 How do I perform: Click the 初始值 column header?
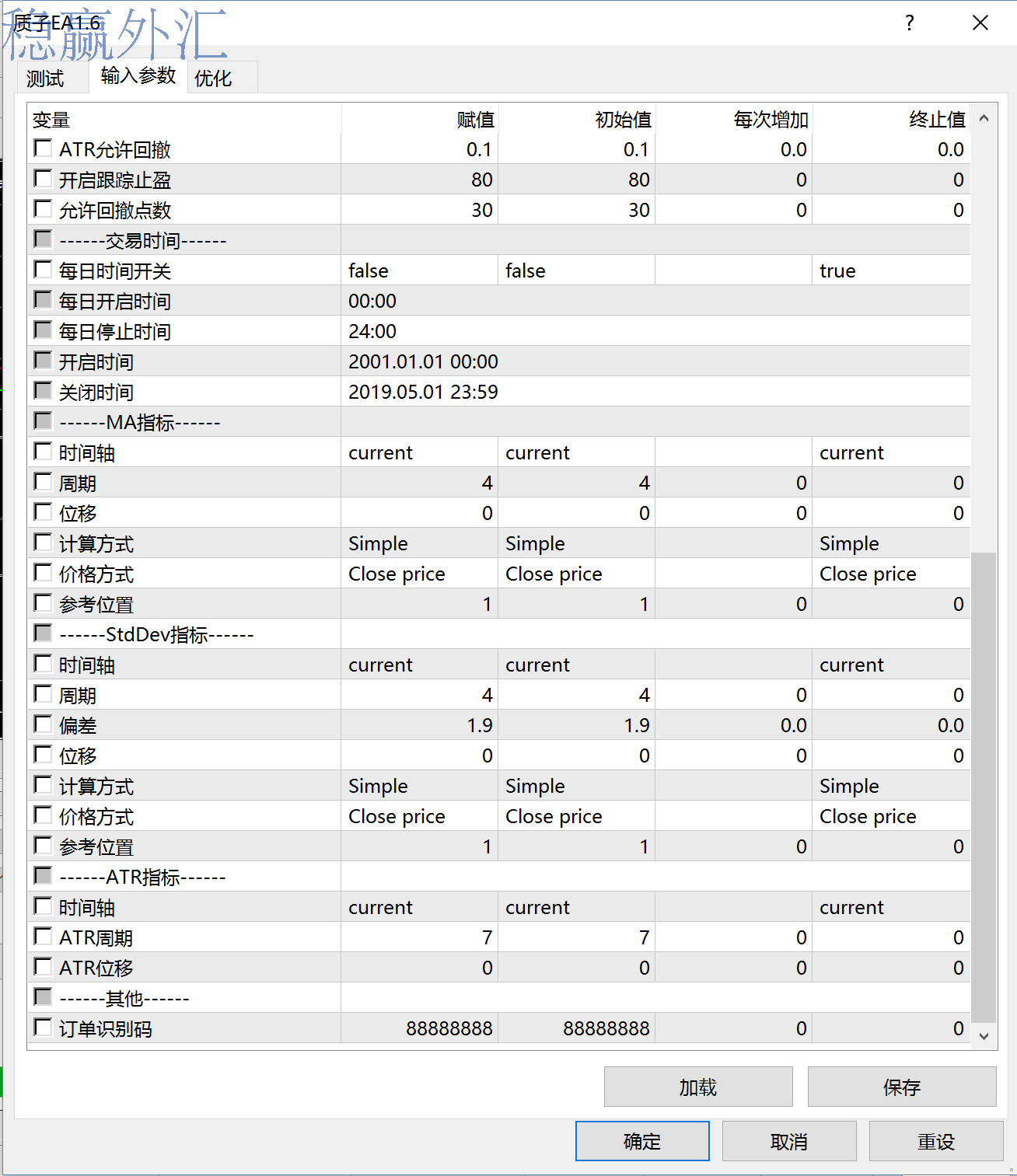(x=577, y=119)
